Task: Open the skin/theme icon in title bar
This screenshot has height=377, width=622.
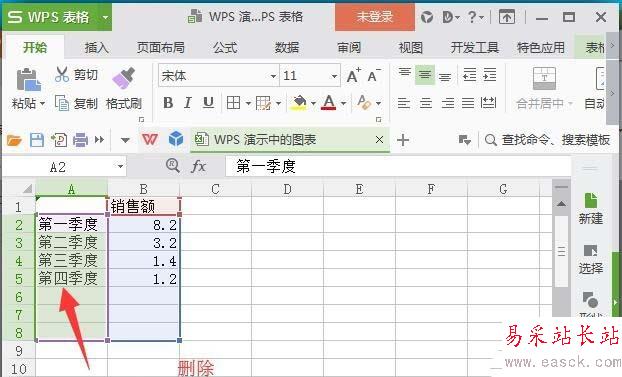Action: coord(427,17)
